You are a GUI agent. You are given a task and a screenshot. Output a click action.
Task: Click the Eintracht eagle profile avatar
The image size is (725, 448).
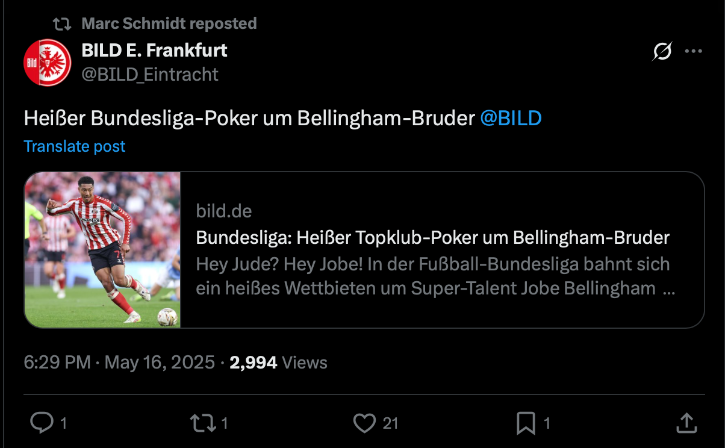[47, 62]
